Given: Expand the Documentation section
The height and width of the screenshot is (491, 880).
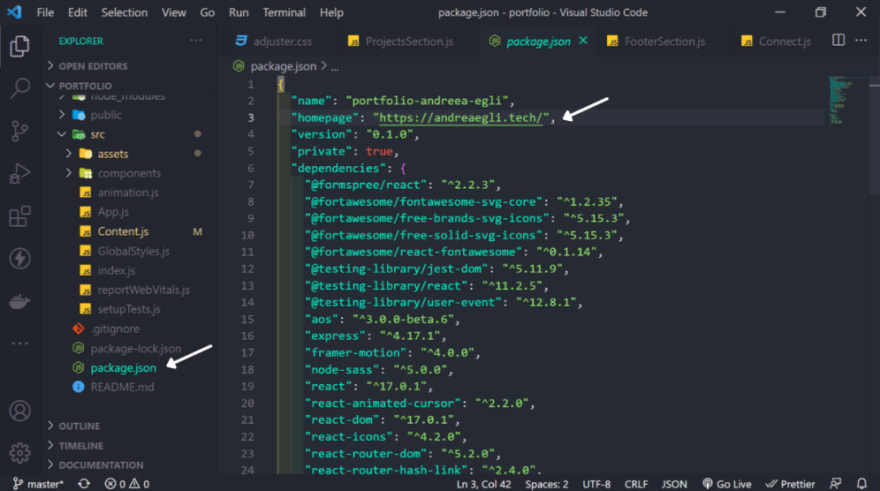Looking at the screenshot, I should (x=101, y=465).
